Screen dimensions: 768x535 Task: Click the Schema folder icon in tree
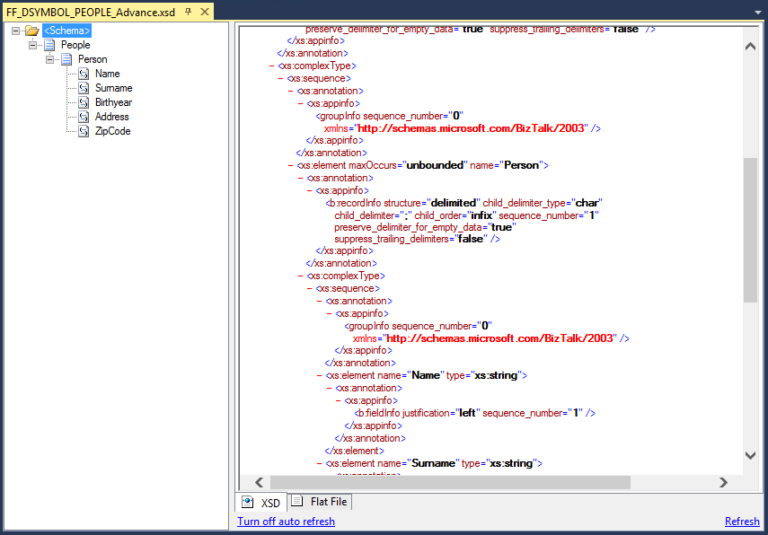tap(32, 30)
